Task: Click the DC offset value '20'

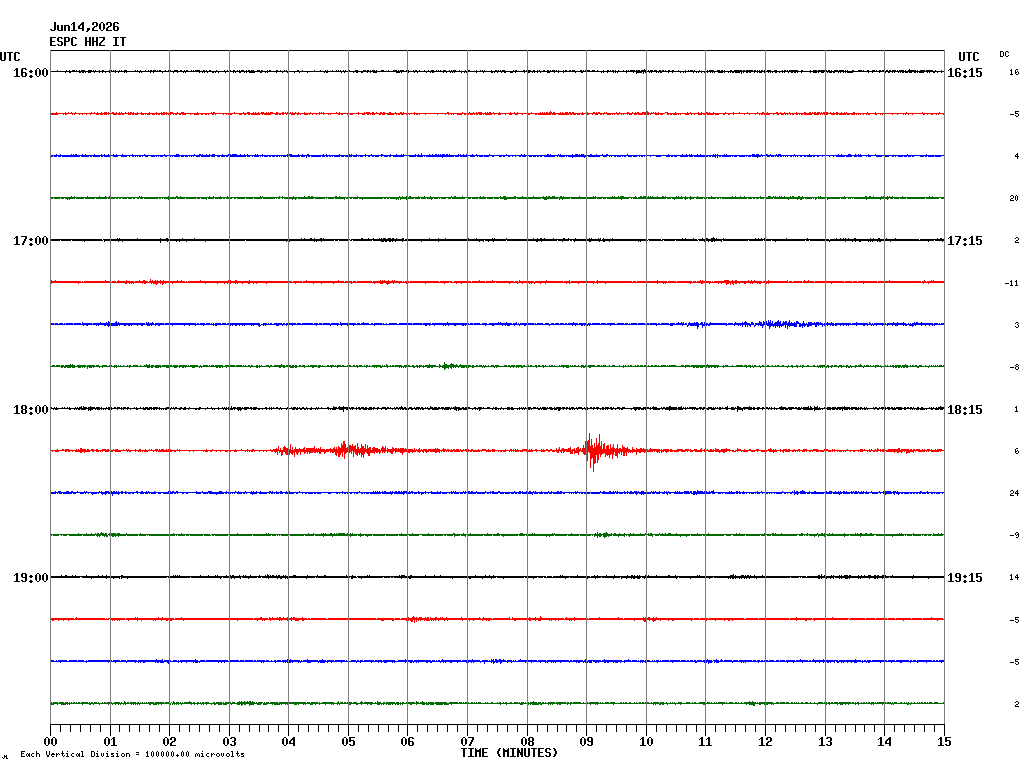Action: click(x=1014, y=199)
